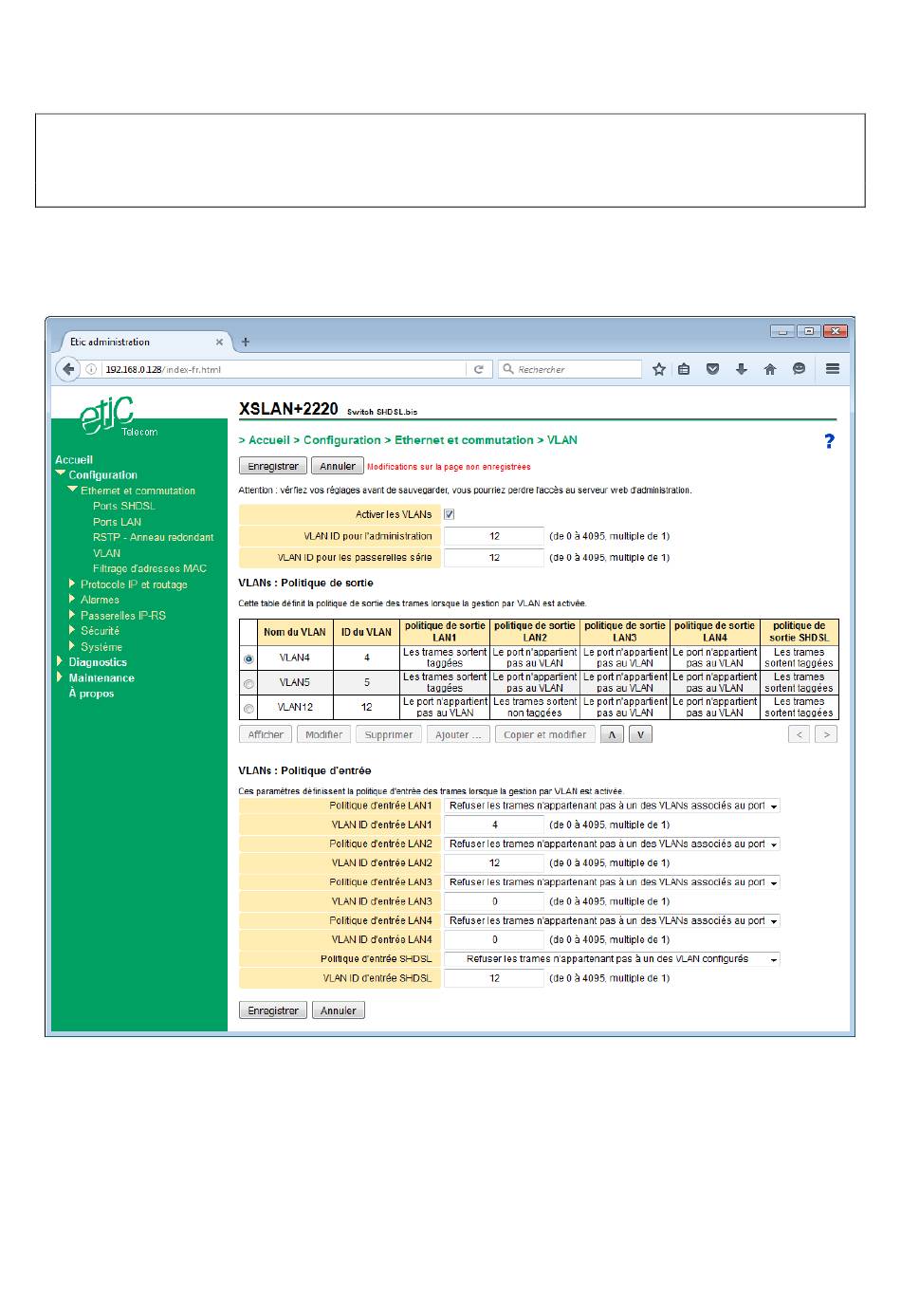Go to previous table page with < button
901x1316 pixels.
tap(799, 734)
